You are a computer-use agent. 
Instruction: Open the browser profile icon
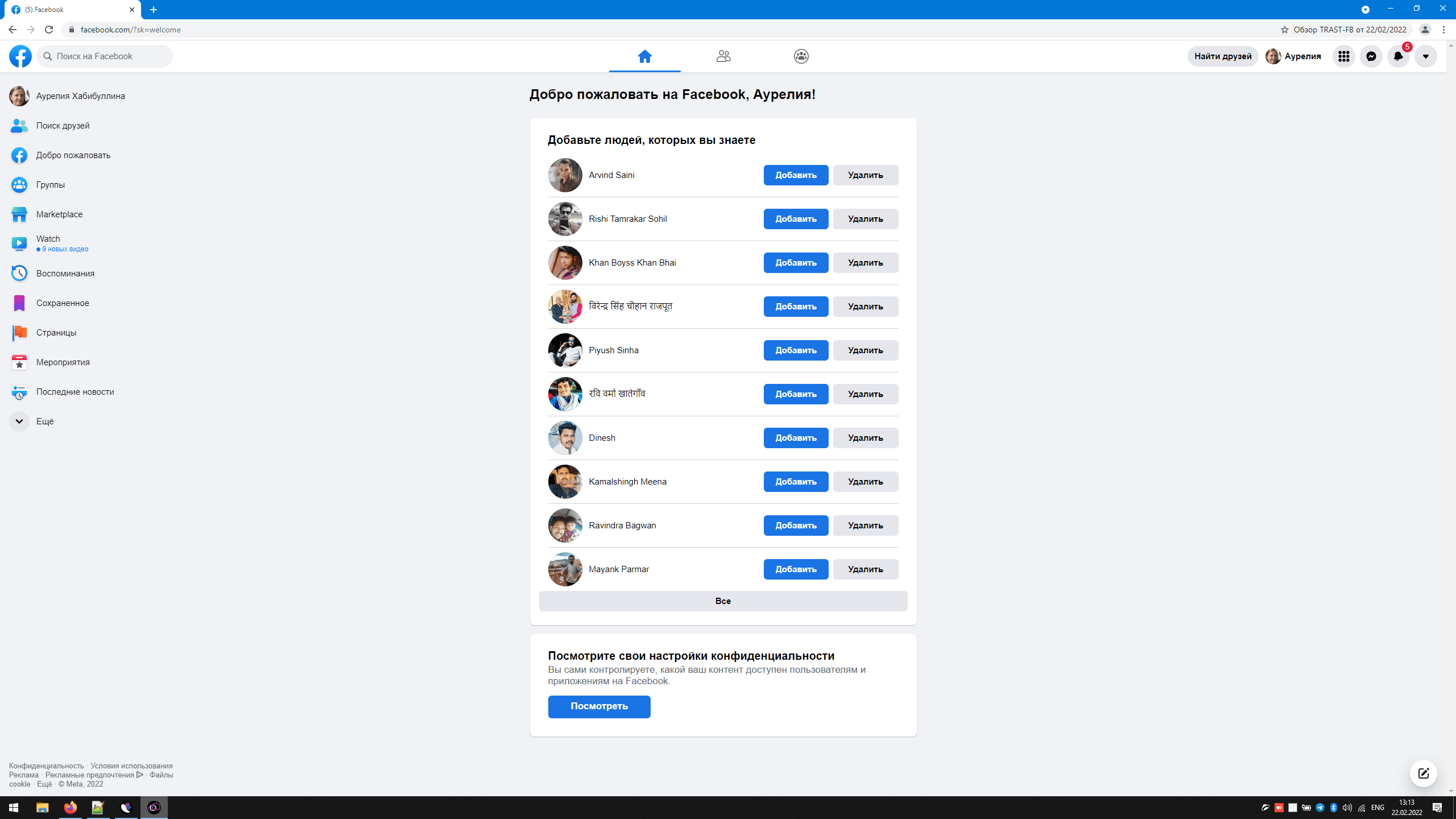pos(1425,30)
